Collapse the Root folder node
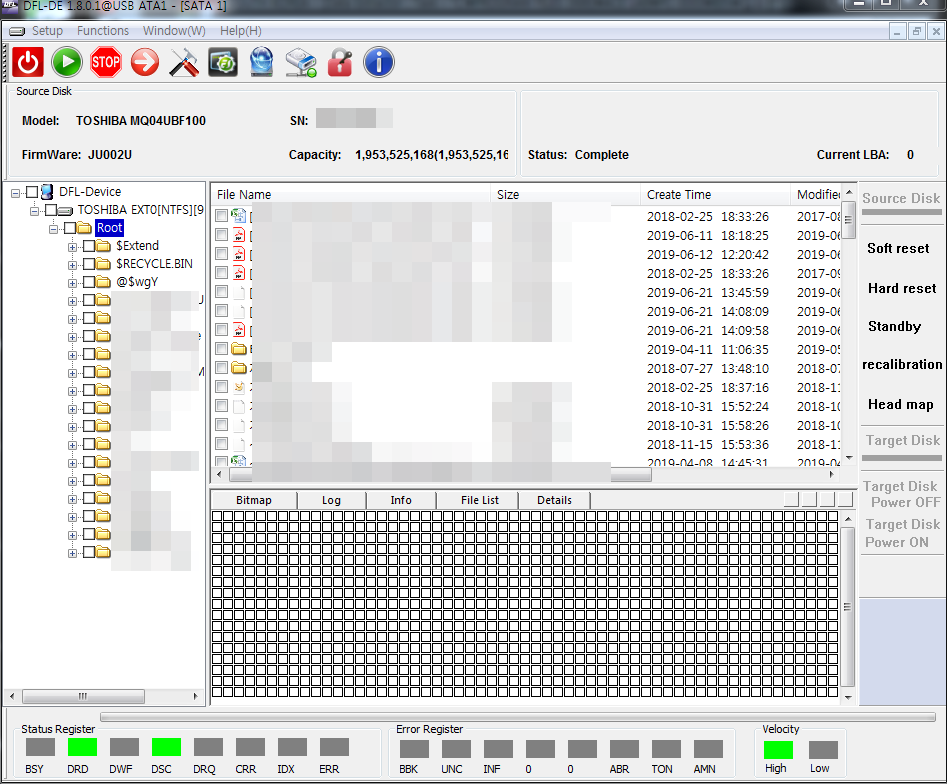The height and width of the screenshot is (784, 947). pyautogui.click(x=54, y=229)
